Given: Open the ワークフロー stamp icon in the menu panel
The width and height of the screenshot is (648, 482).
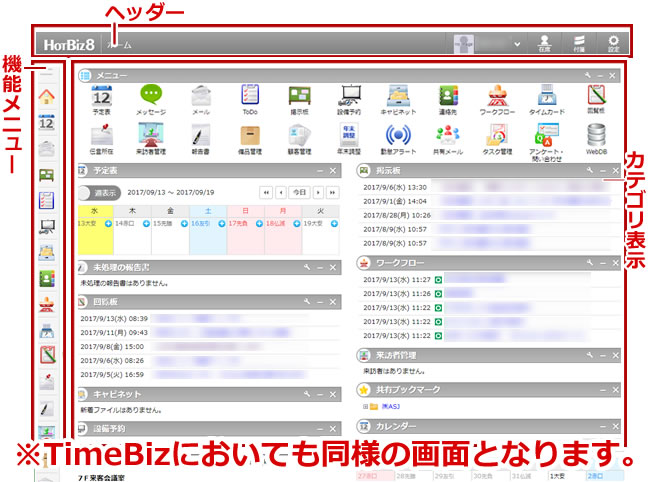Looking at the screenshot, I should point(497,95).
